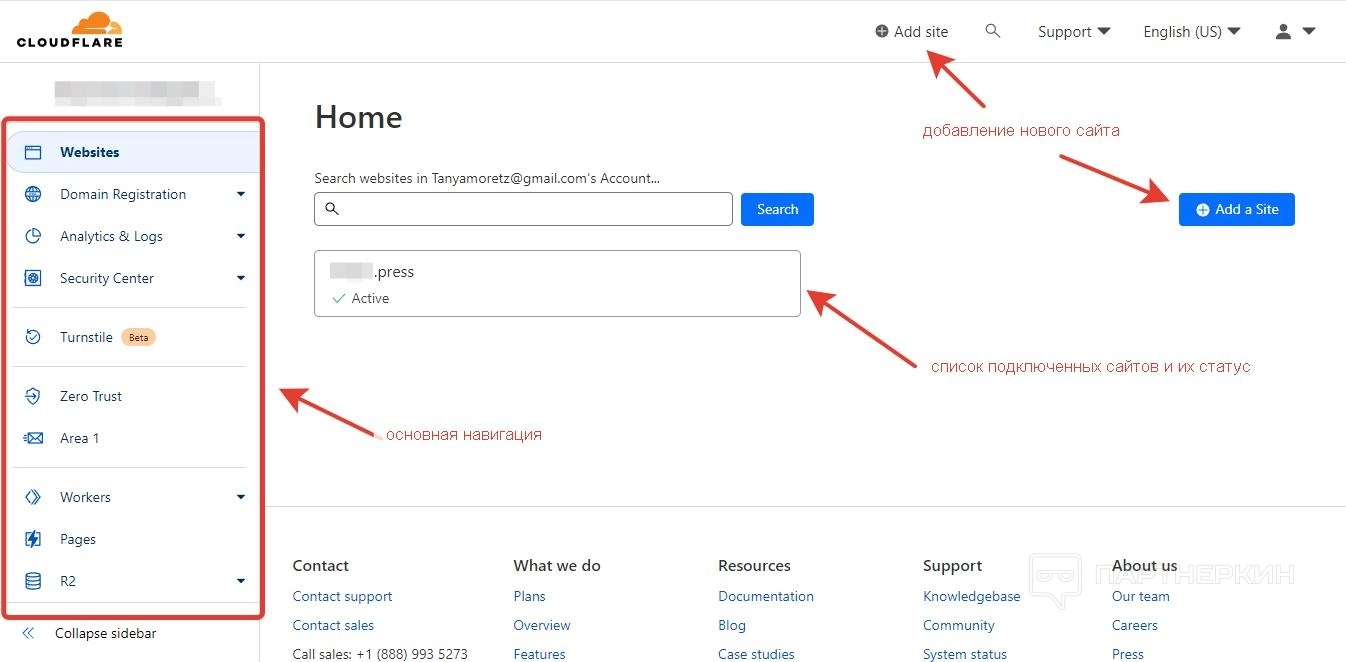Viewport: 1346px width, 662px height.
Task: Open Pages from the sidebar
Action: 77,539
